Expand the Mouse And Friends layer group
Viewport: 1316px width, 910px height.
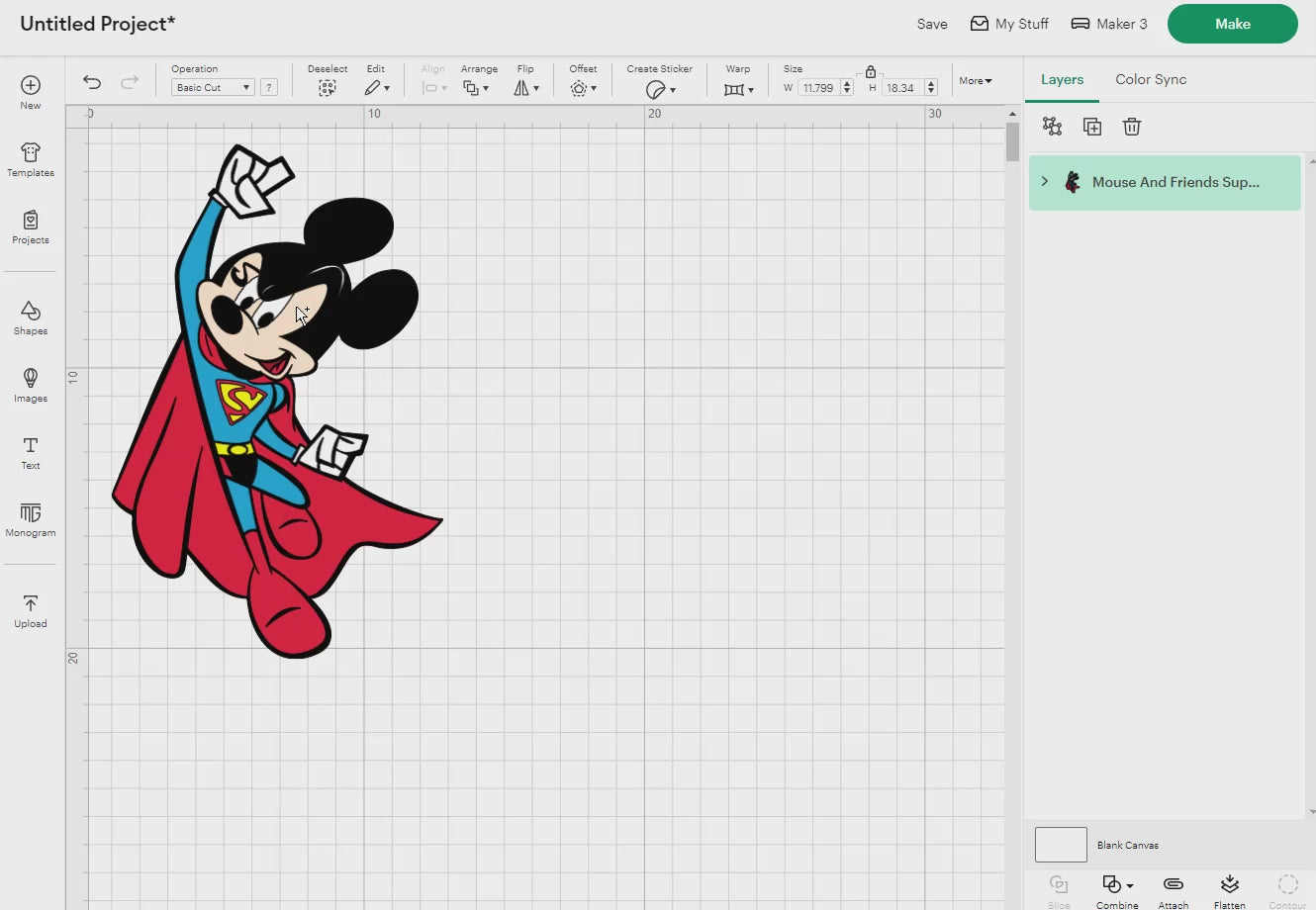pyautogui.click(x=1044, y=182)
